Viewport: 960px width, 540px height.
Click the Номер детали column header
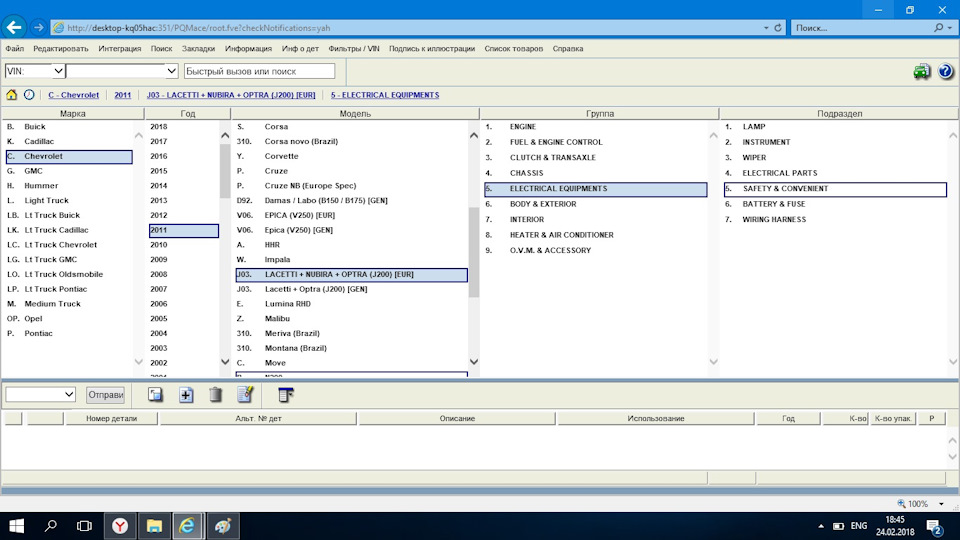pyautogui.click(x=111, y=419)
